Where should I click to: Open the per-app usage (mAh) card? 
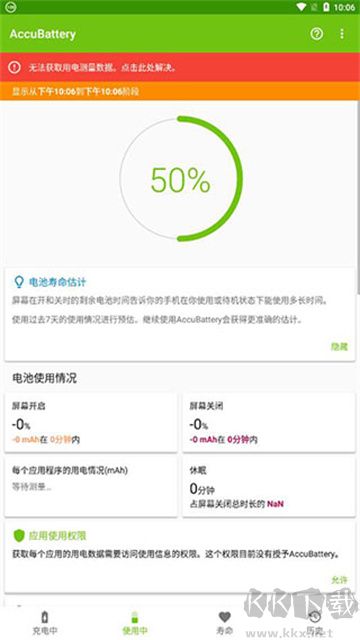[x=91, y=487]
